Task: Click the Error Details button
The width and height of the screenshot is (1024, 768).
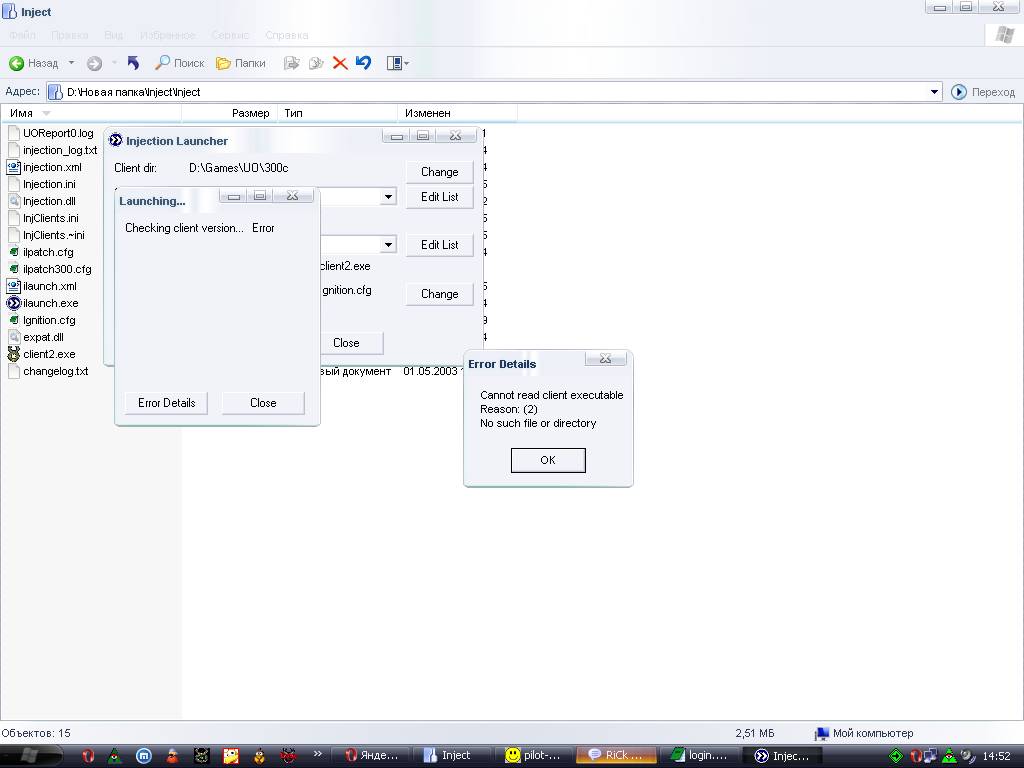Action: (166, 403)
